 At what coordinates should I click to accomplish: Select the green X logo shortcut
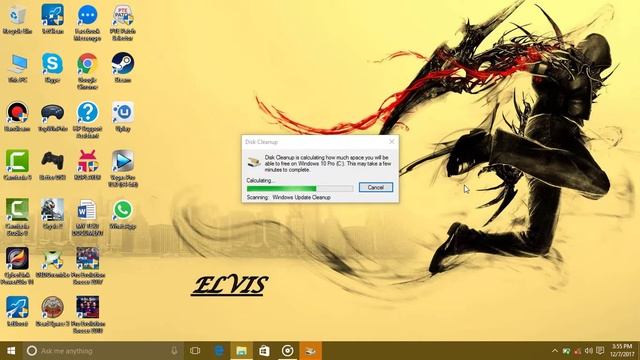[x=52, y=262]
